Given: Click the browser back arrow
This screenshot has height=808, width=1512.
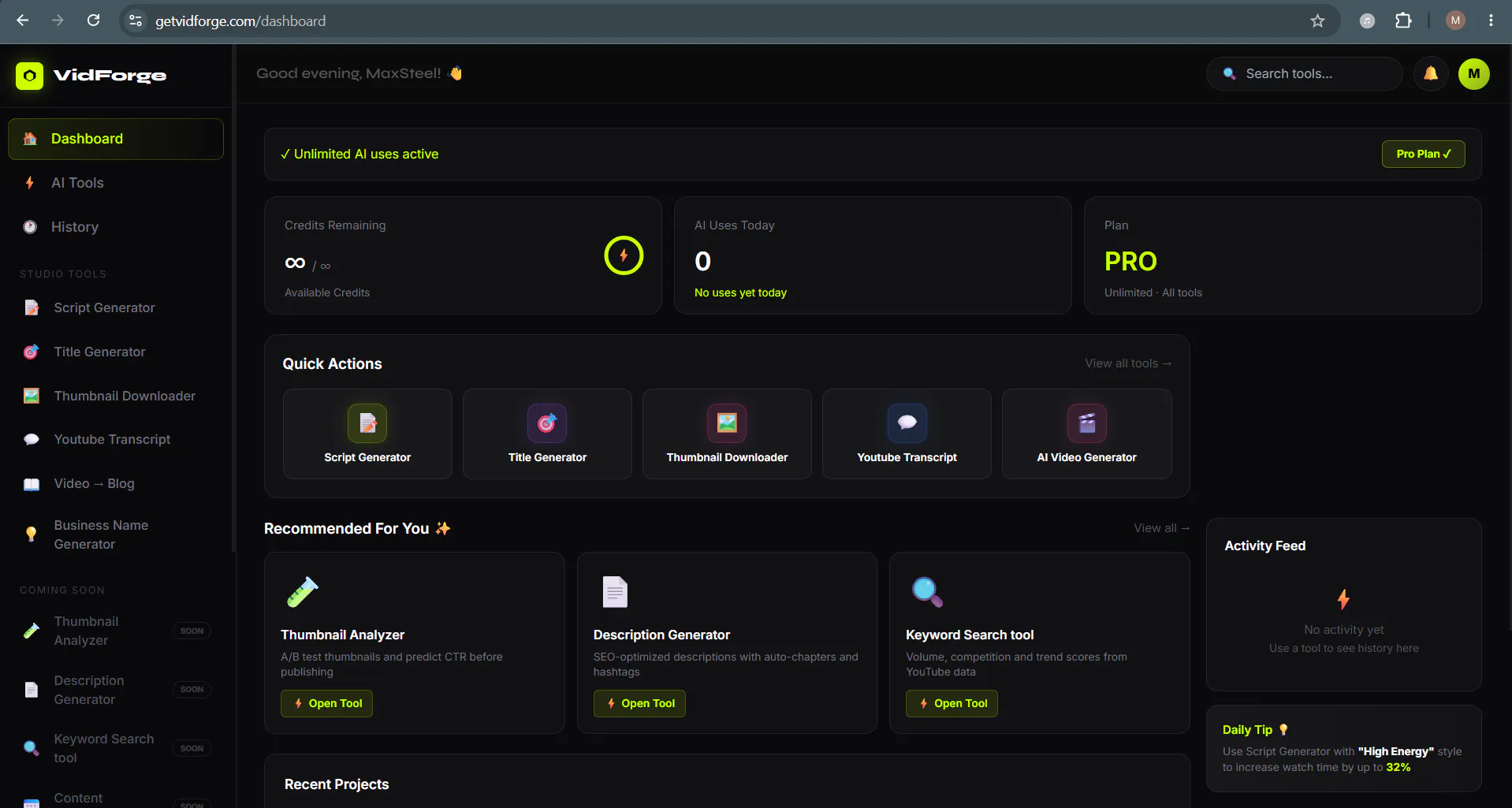Looking at the screenshot, I should 23,20.
